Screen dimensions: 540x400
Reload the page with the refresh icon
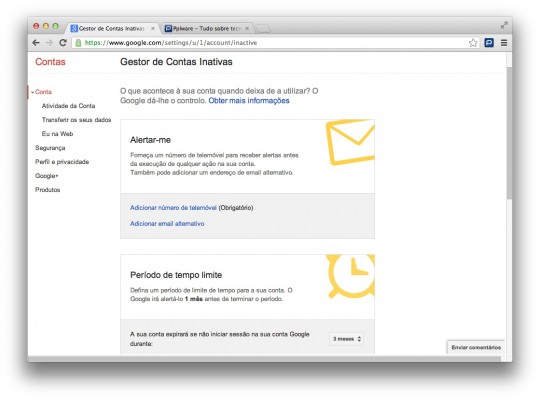pyautogui.click(x=63, y=43)
